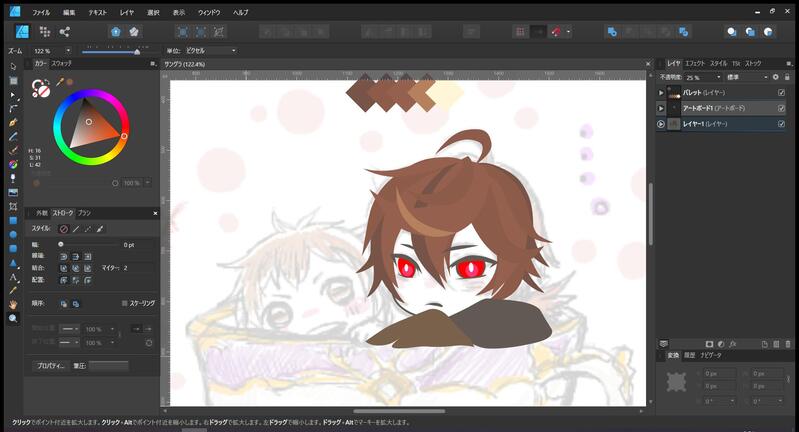The image size is (799, 432).
Task: Select the Fill gradient tool
Action: [13, 164]
